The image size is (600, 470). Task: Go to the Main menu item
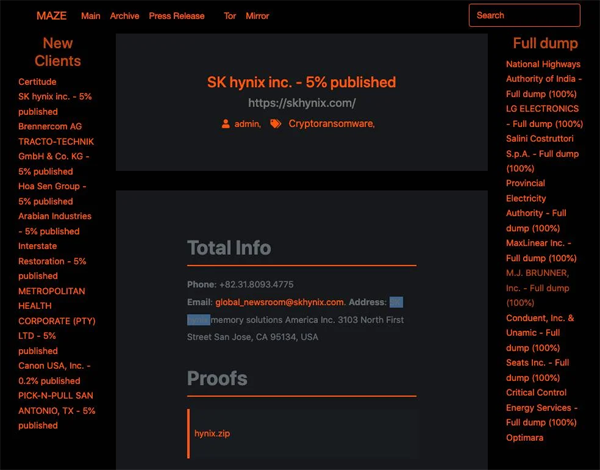point(91,16)
